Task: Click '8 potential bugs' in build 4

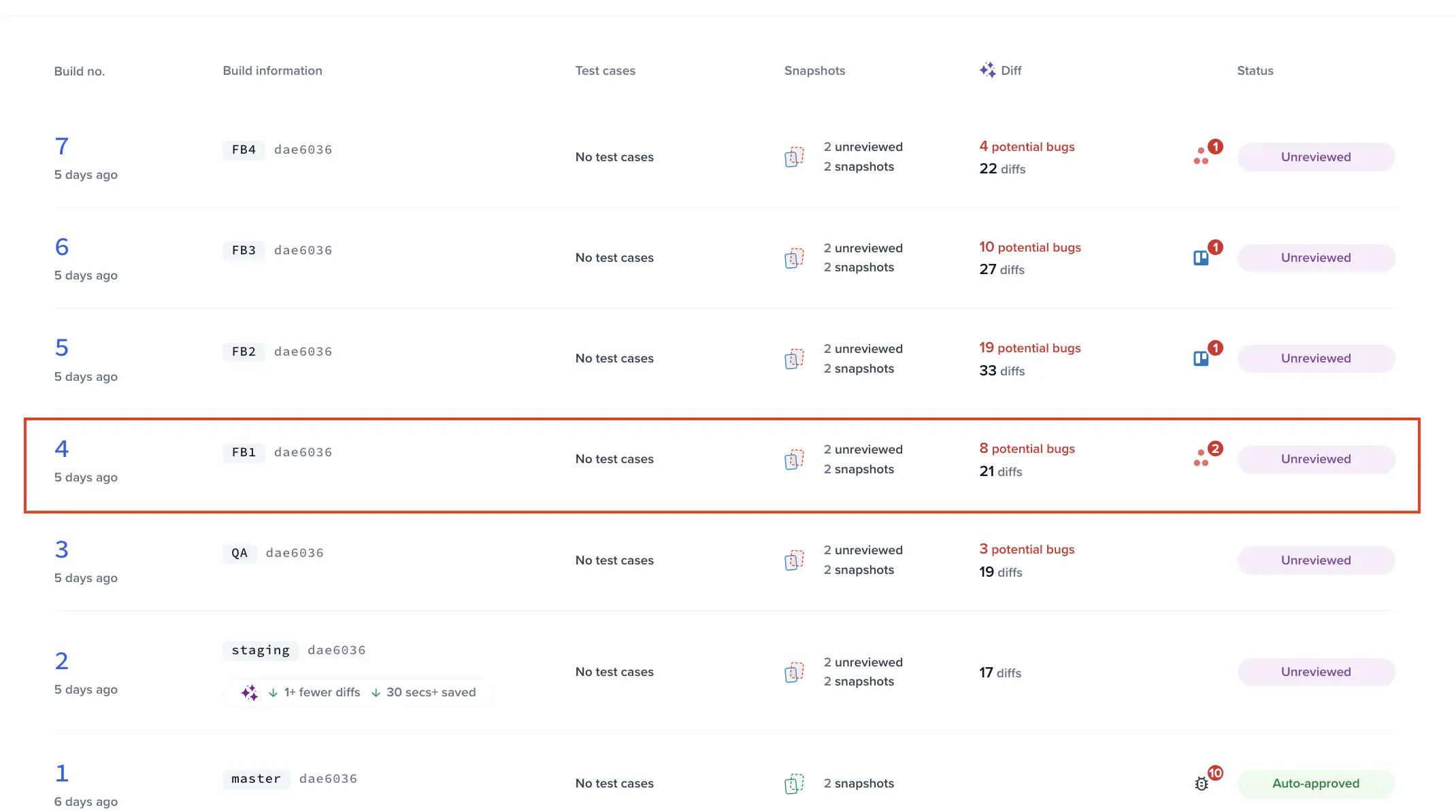Action: tap(1027, 449)
